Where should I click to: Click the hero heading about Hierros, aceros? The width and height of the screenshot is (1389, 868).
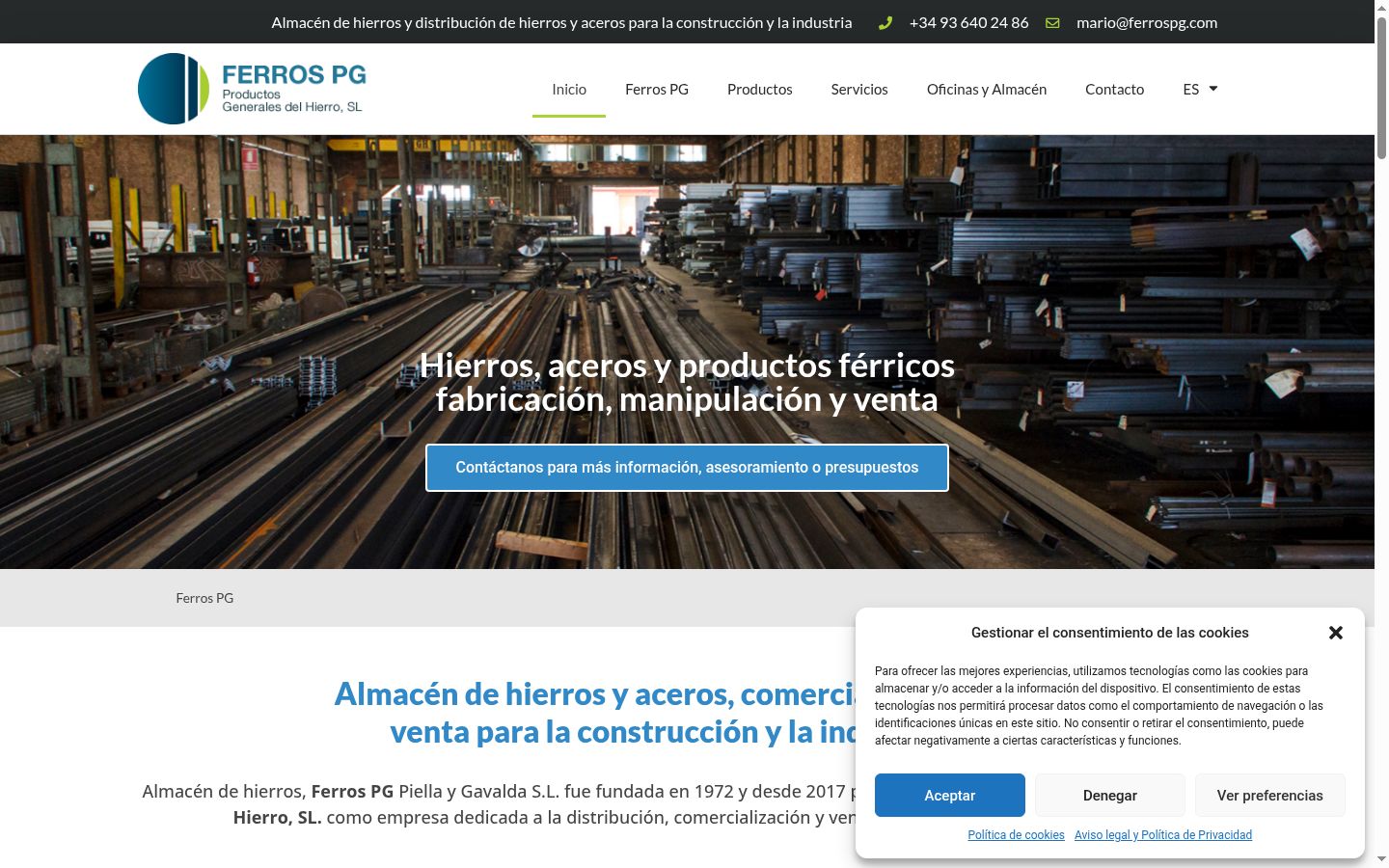click(x=687, y=382)
